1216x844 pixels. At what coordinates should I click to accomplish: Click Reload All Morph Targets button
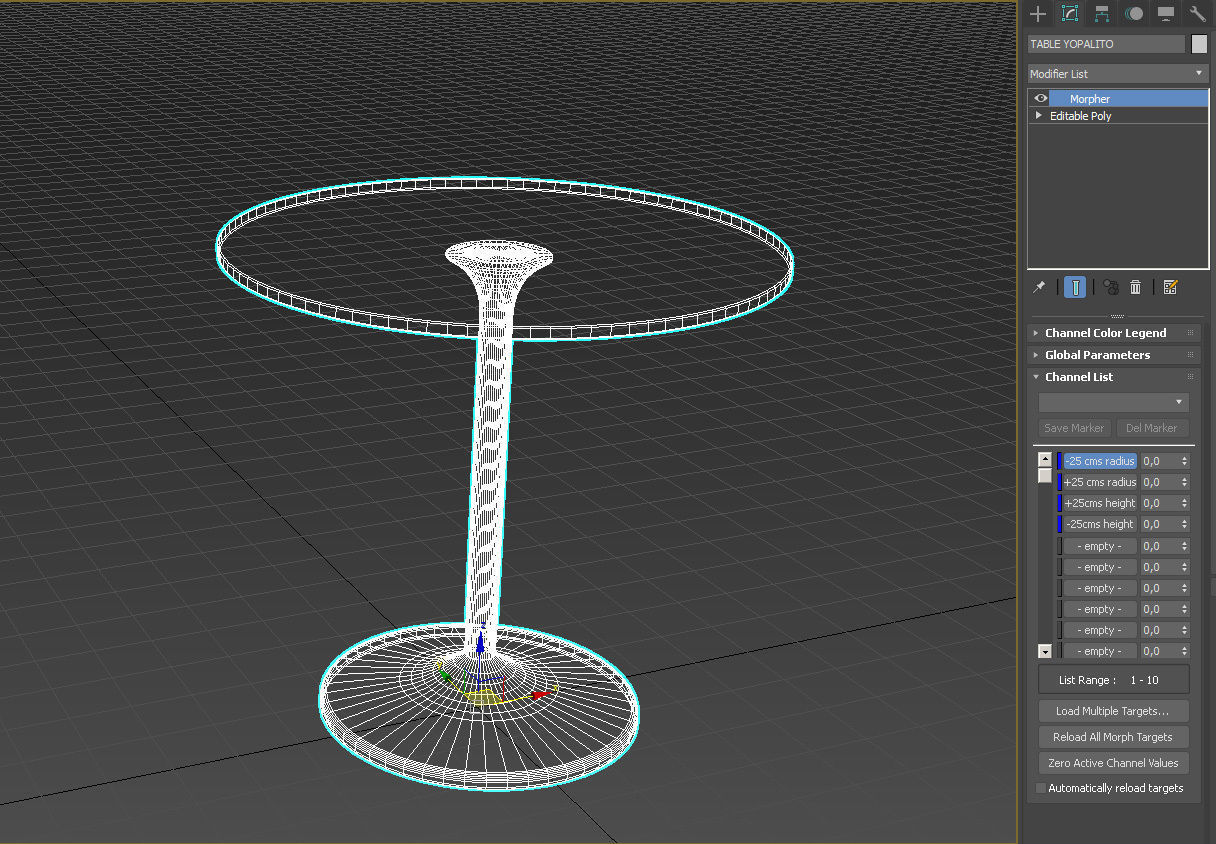tap(1113, 737)
